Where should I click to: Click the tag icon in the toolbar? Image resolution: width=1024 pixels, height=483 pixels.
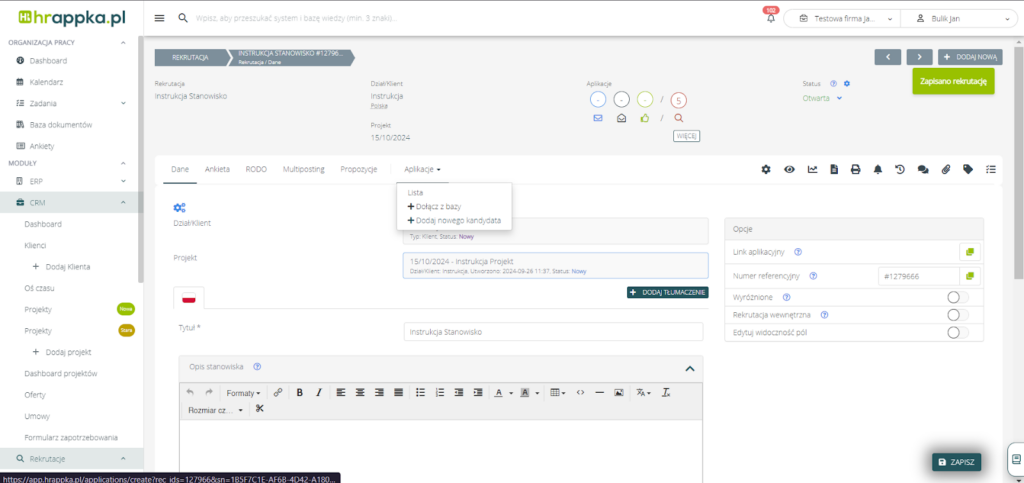[968, 170]
